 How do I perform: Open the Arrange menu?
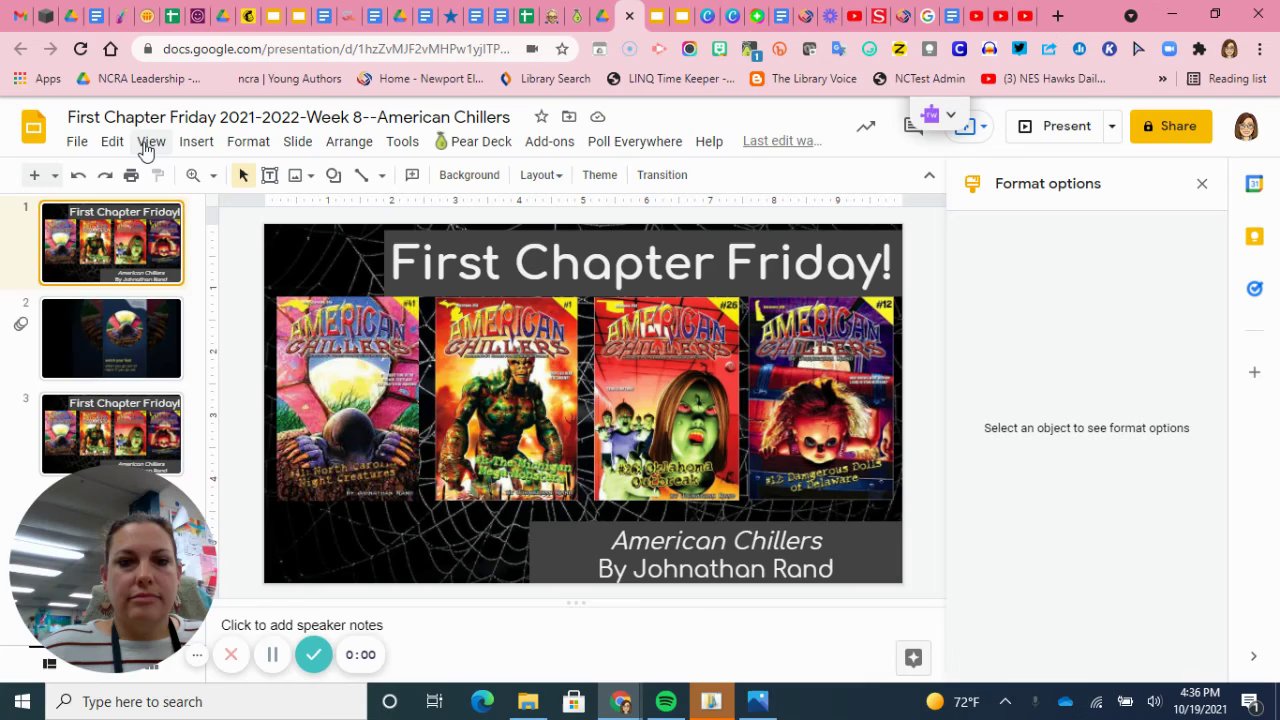[x=349, y=141]
